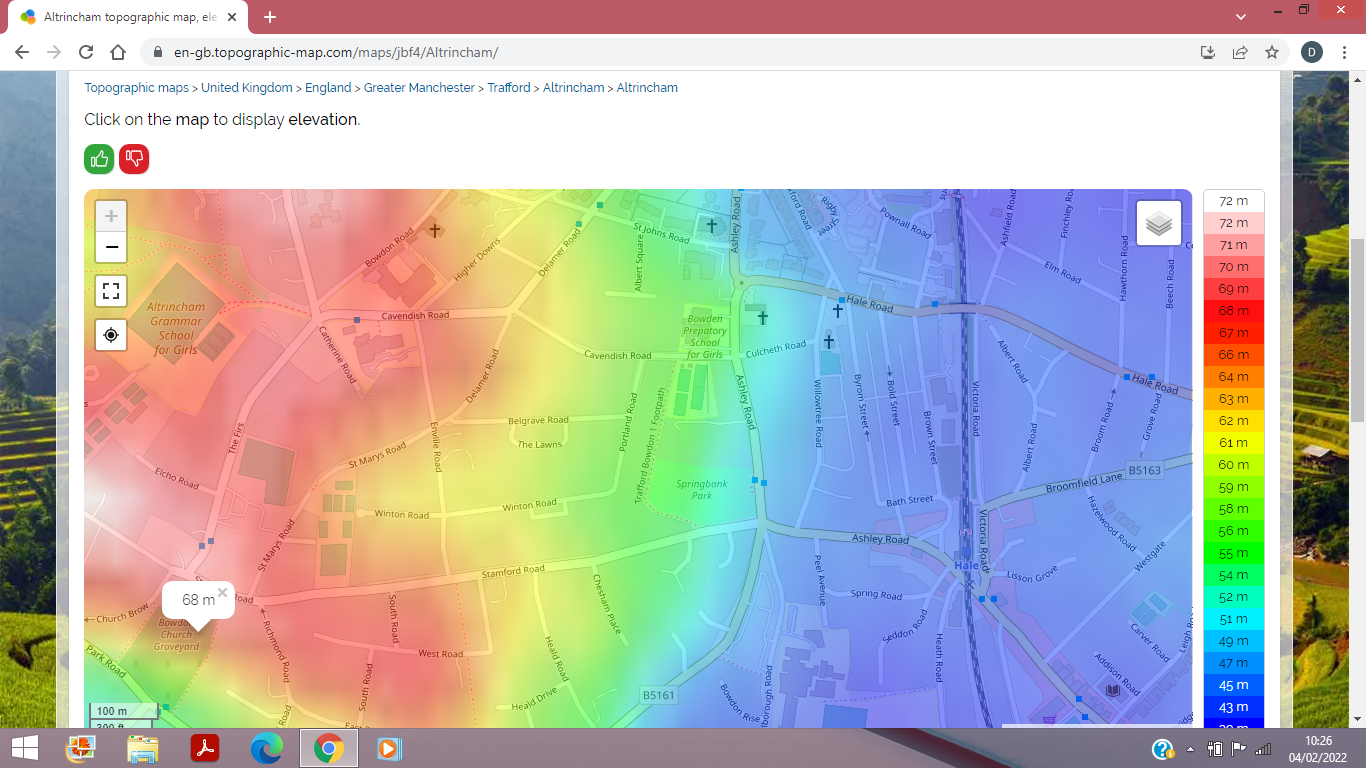Viewport: 1366px width, 768px height.
Task: Click the B5163 road shield label
Action: (1145, 469)
